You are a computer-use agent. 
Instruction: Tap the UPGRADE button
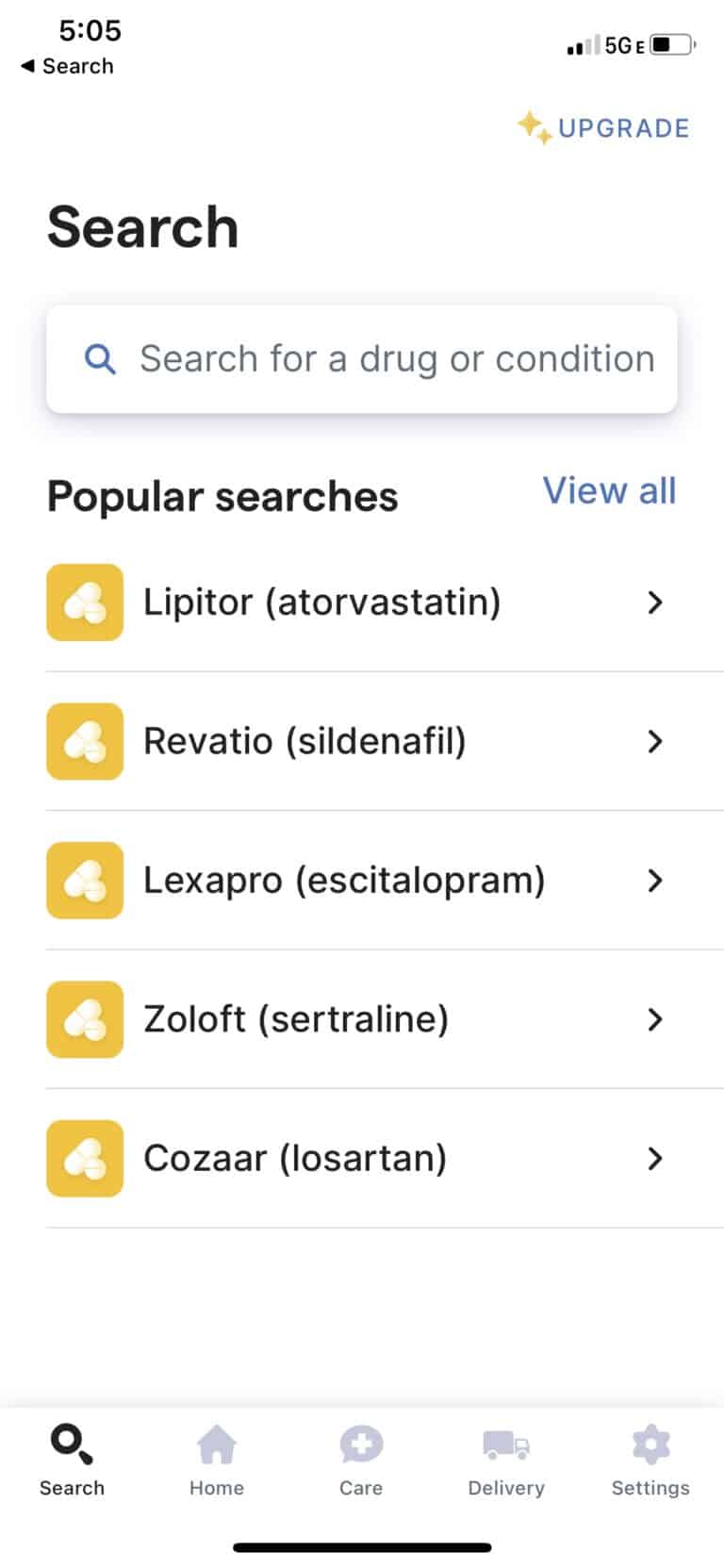(x=623, y=128)
